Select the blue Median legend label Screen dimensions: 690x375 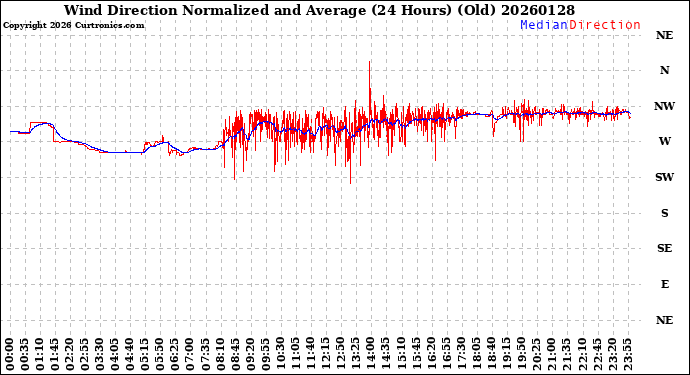pos(544,25)
